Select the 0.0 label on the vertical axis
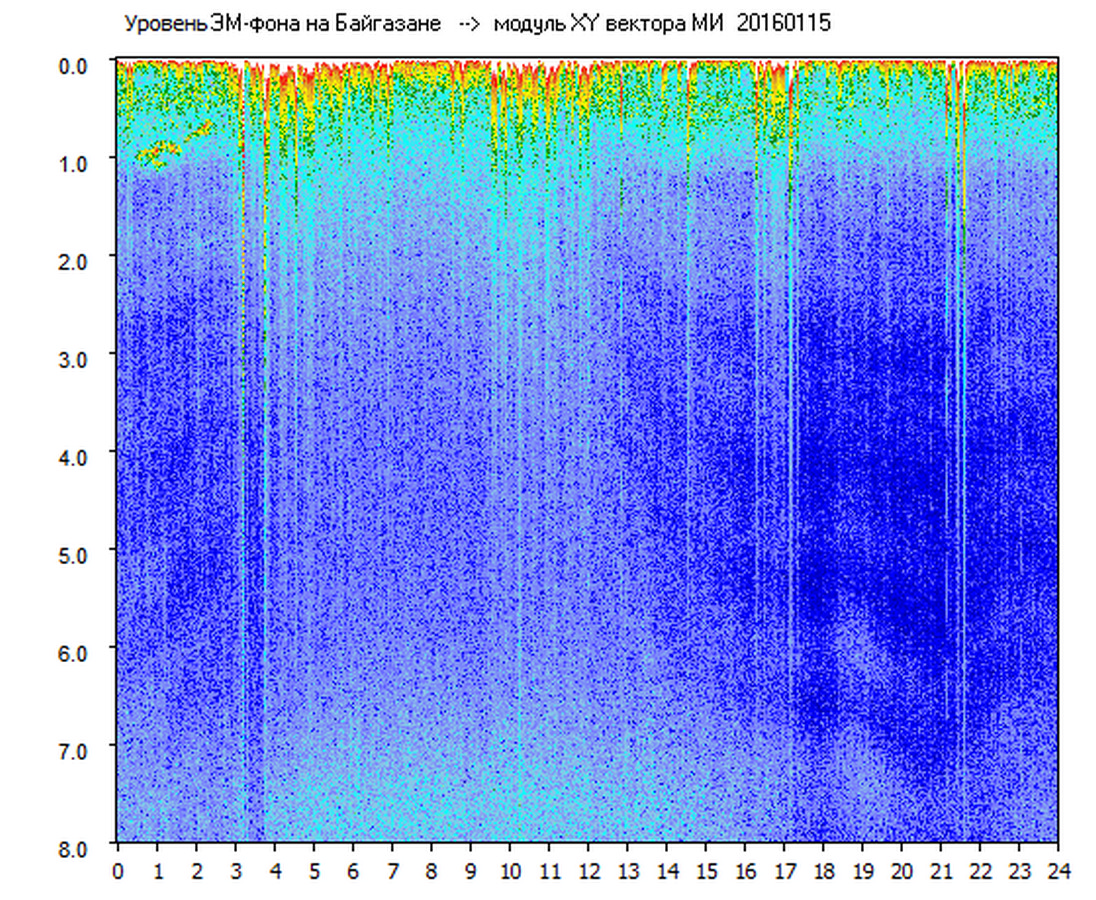 (75, 64)
